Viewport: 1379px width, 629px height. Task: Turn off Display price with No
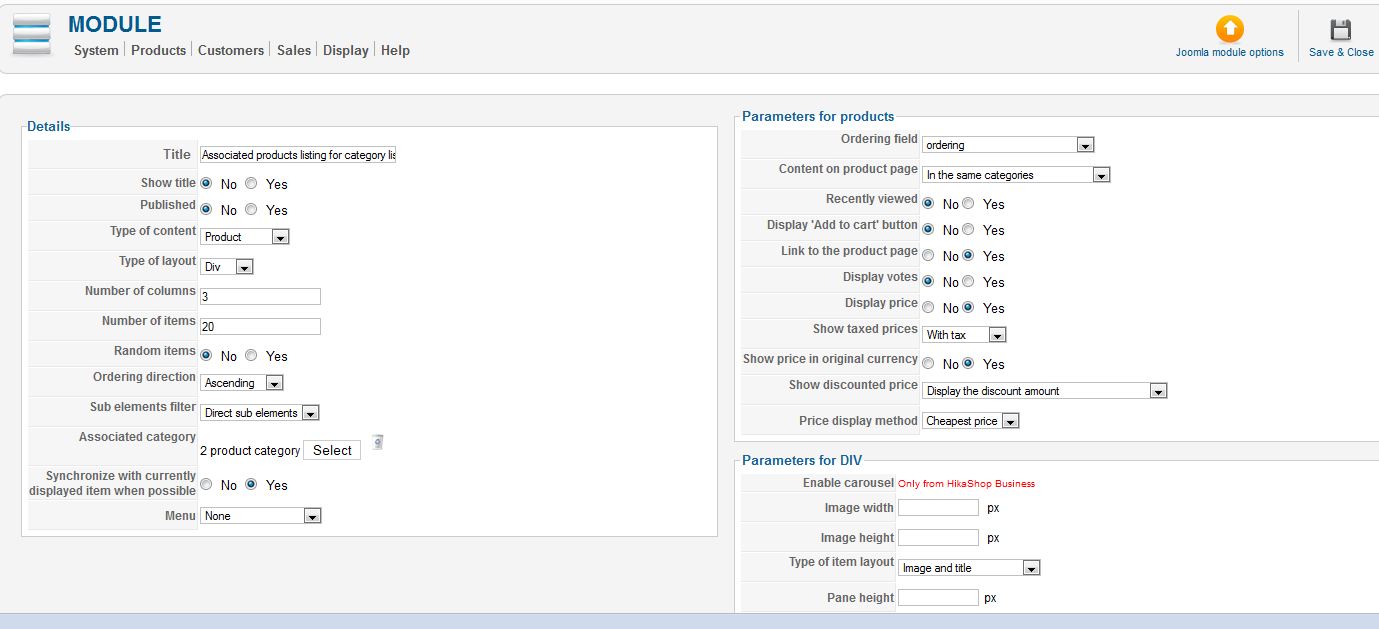coord(929,308)
